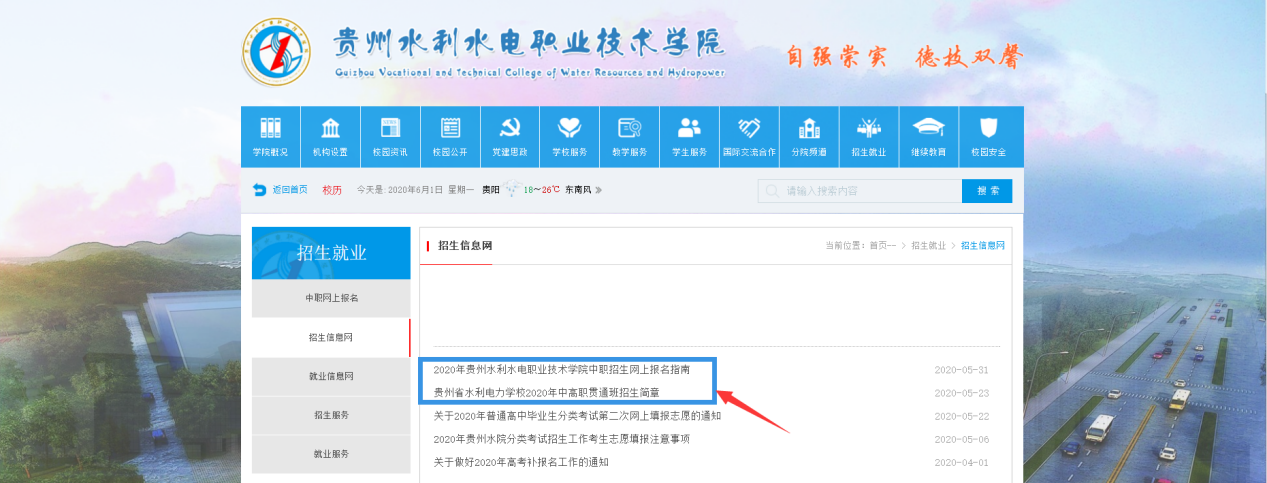Open the 学院概况 navigation icon

(x=270, y=128)
